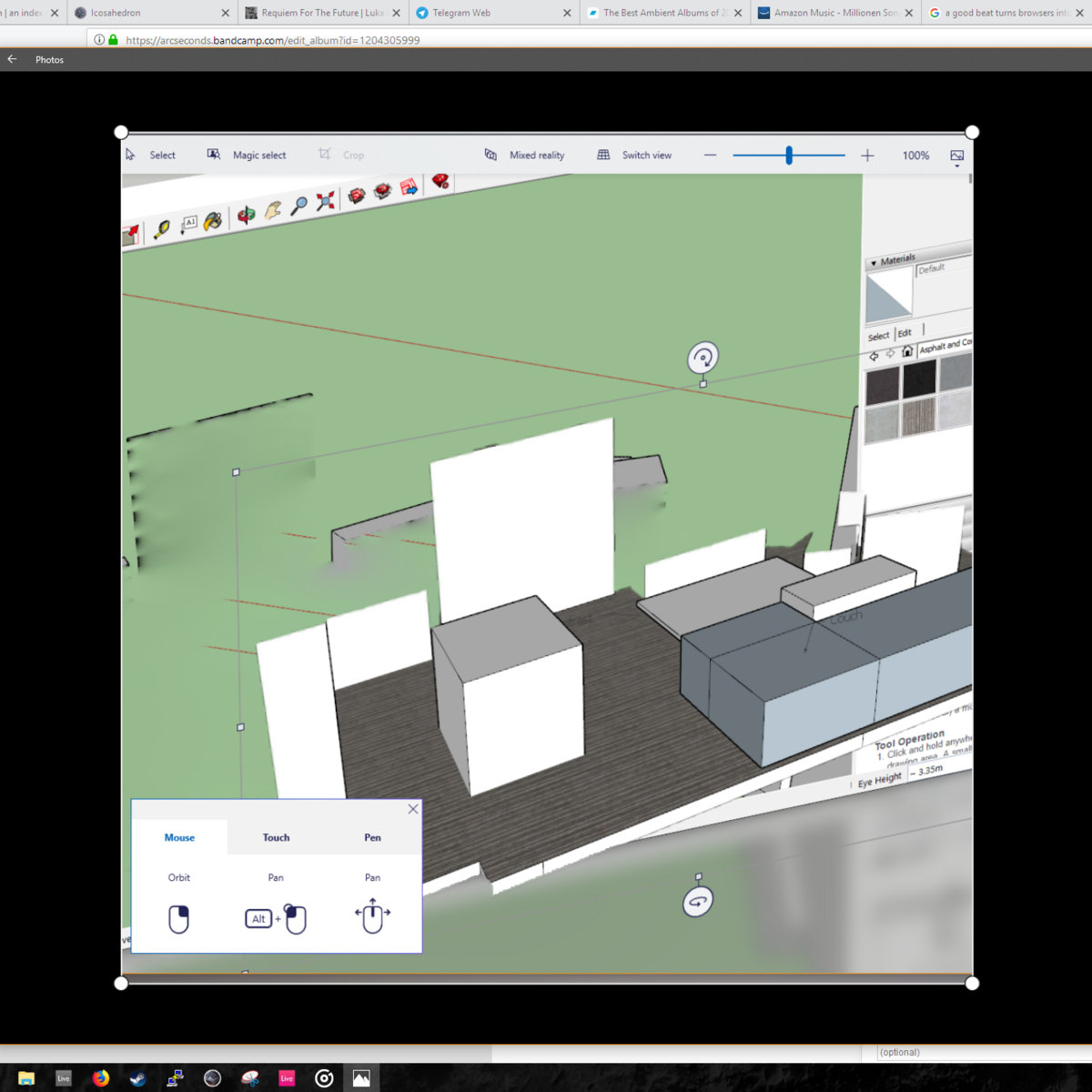
Task: Zoom out with the minus icon
Action: tap(711, 156)
